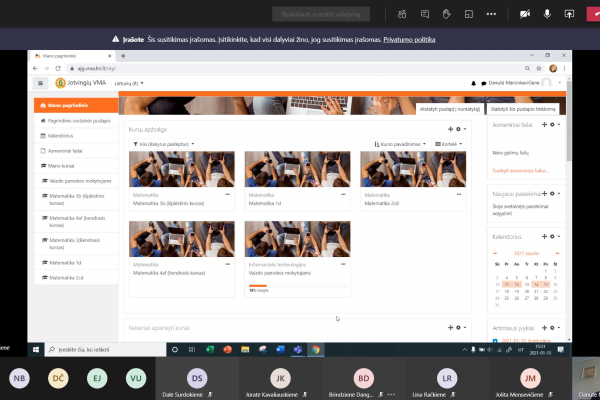
Task: Open options menu on Matematika 2cd card
Action: [x=459, y=194]
